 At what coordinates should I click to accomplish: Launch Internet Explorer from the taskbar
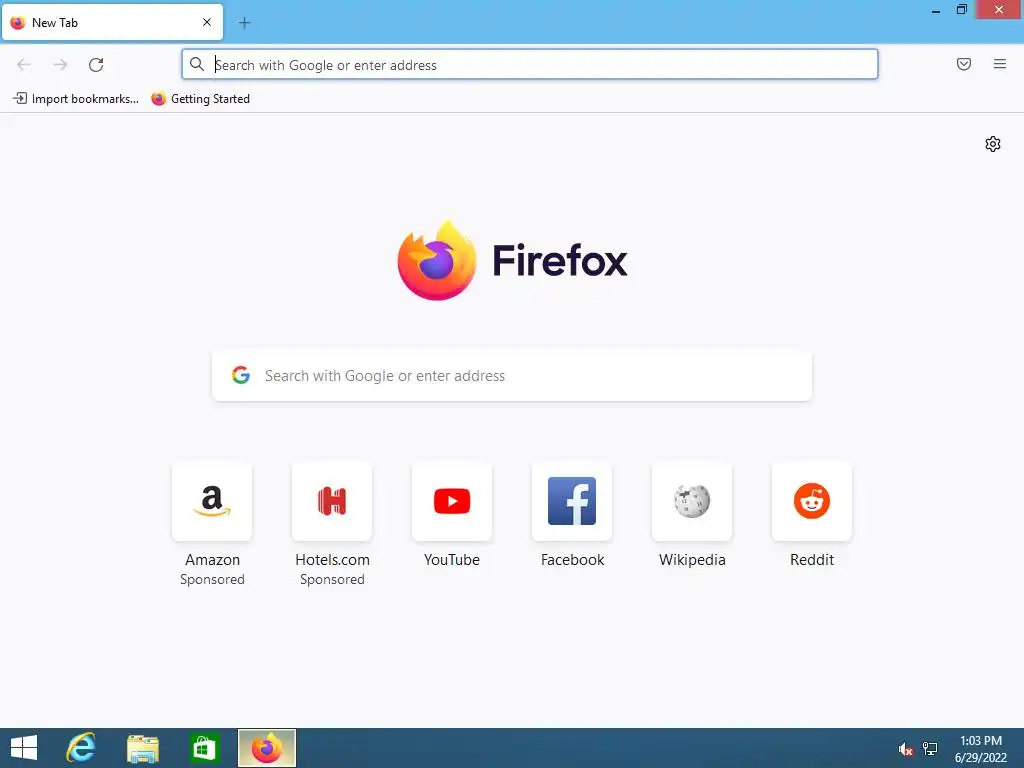coord(81,748)
